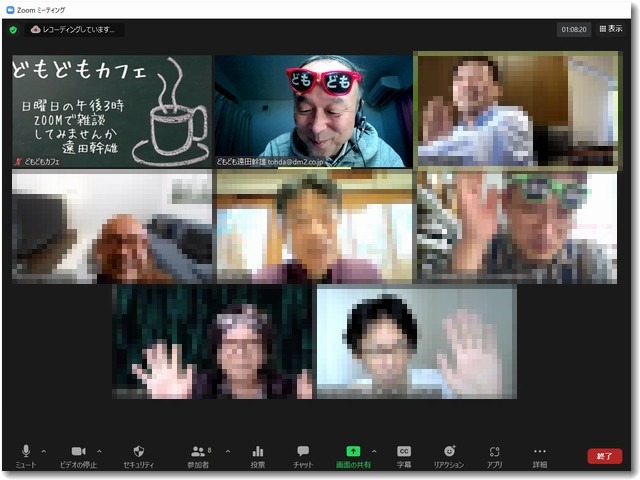Mute the microphone with ミュート
640x480 pixels.
click(x=26, y=456)
